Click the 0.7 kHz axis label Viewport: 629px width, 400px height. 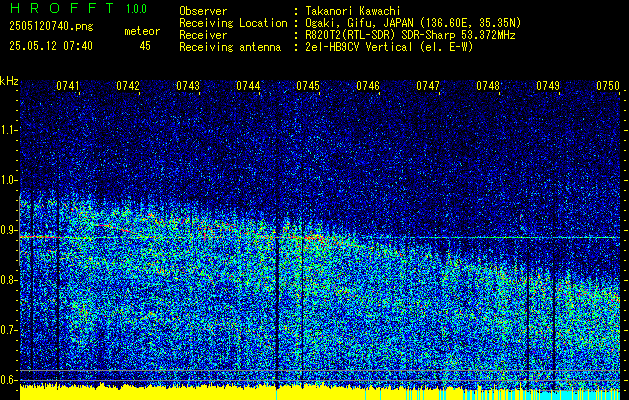[x=8, y=330]
